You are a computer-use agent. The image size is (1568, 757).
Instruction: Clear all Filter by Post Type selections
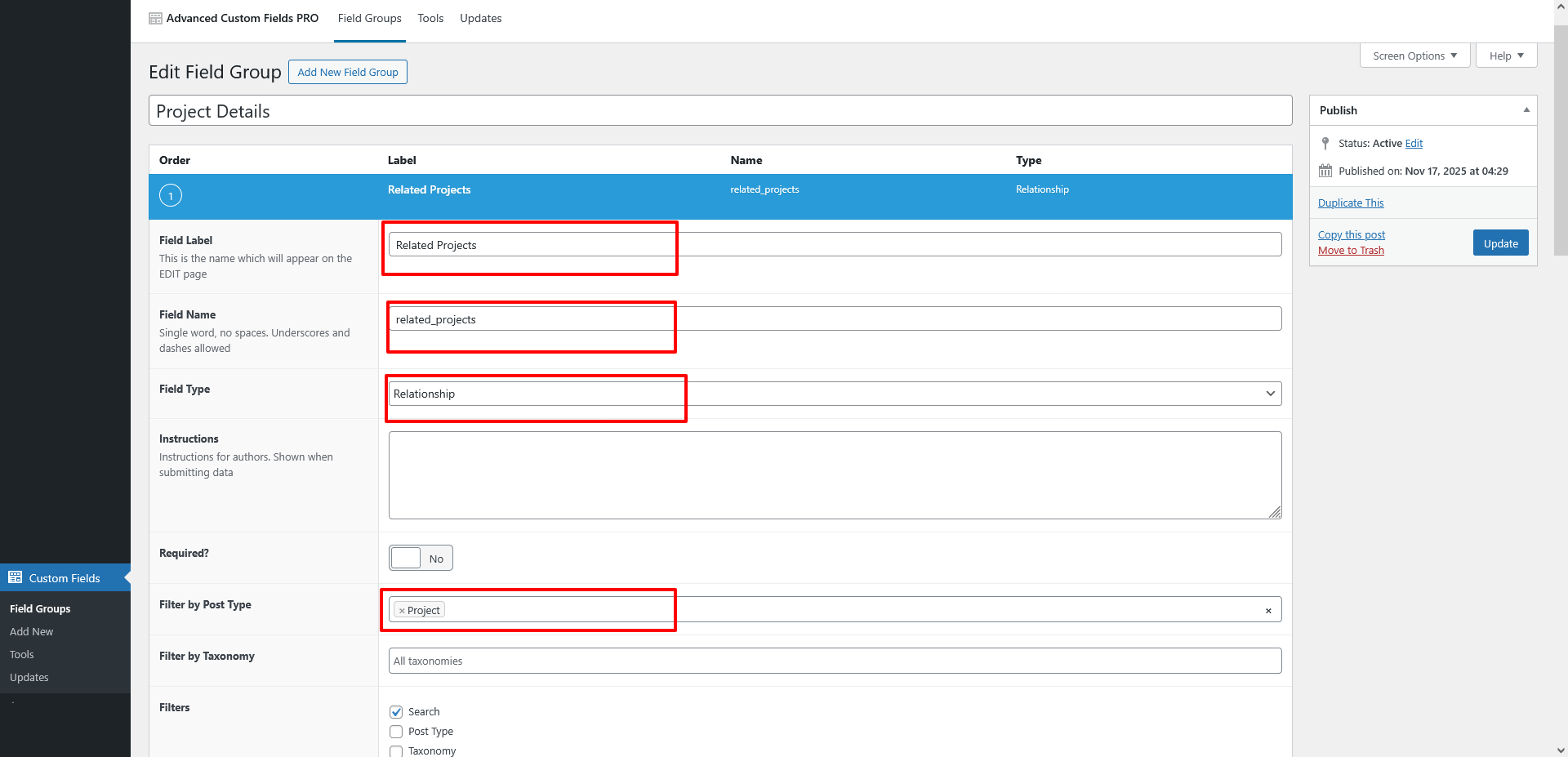[1267, 611]
